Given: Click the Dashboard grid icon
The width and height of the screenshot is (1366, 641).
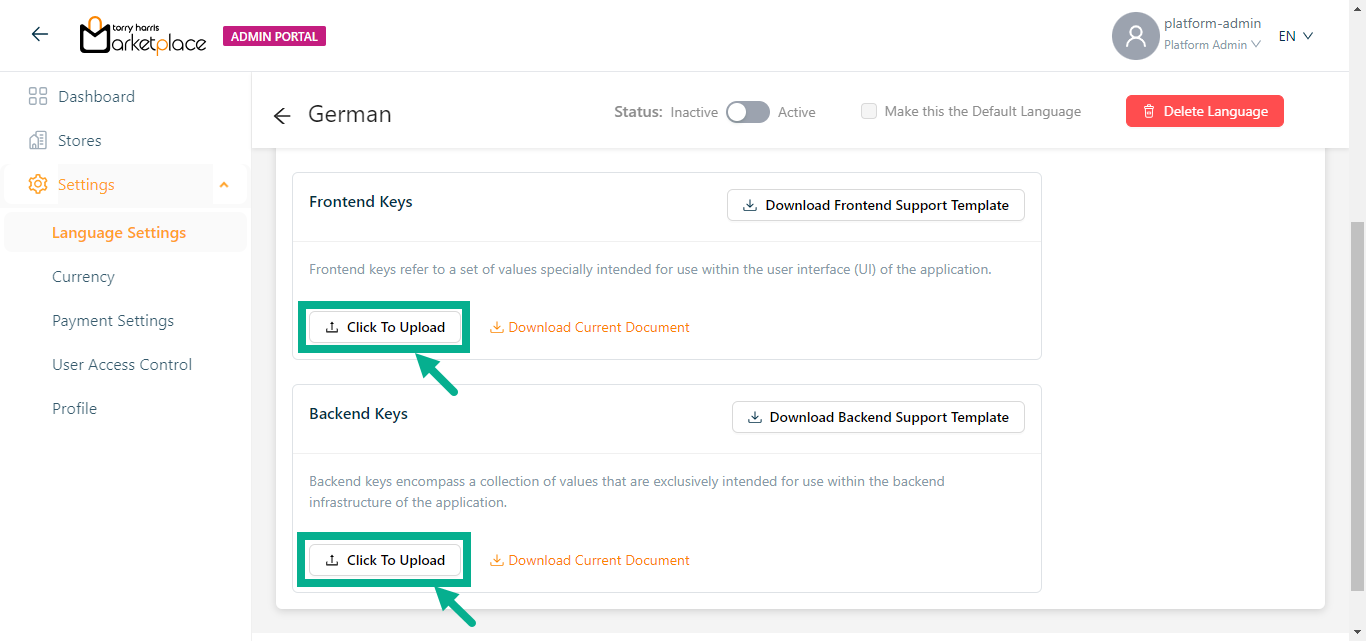Looking at the screenshot, I should coord(38,97).
